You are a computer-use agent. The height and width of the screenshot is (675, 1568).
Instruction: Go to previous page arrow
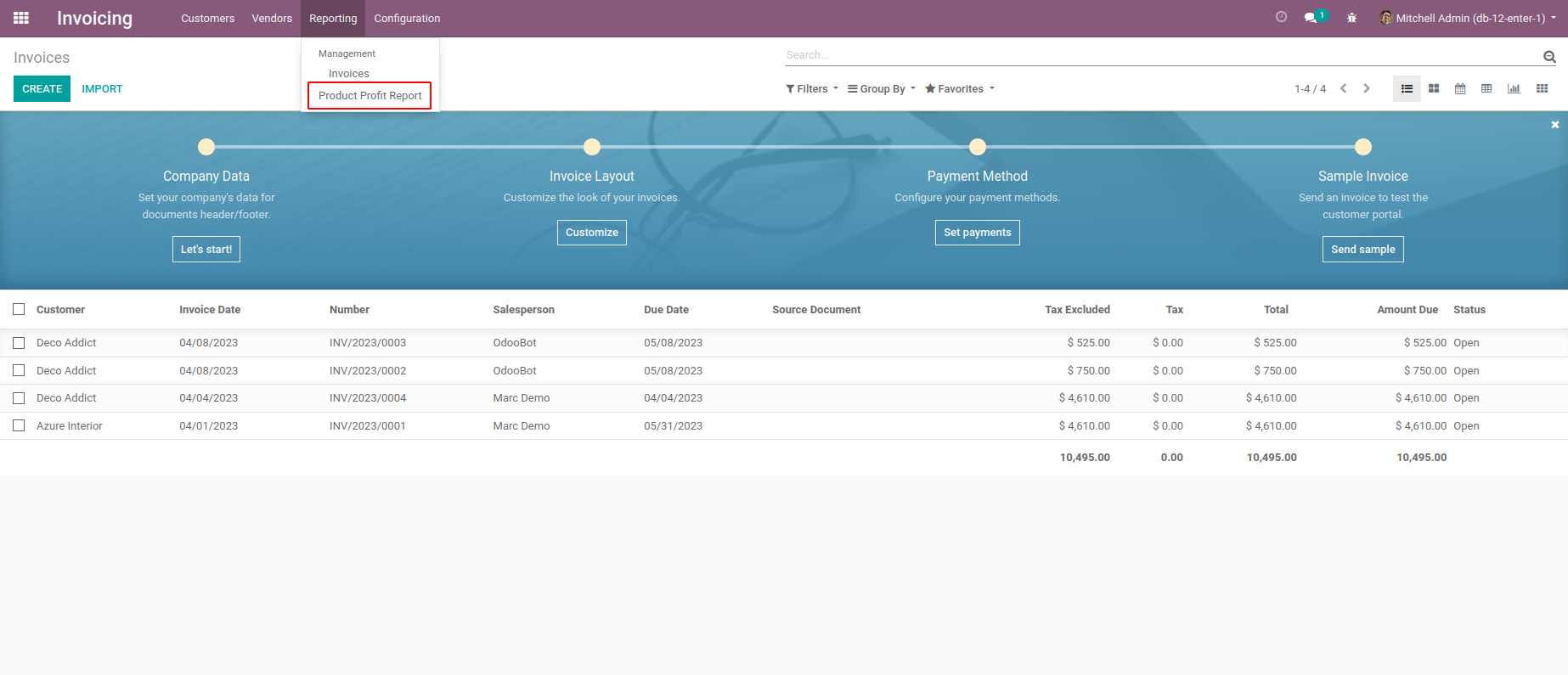(1343, 88)
